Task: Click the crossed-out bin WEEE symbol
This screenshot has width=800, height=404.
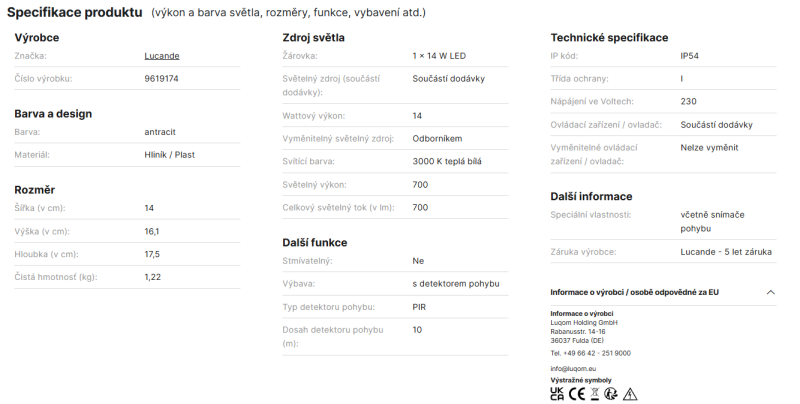Action: click(594, 393)
